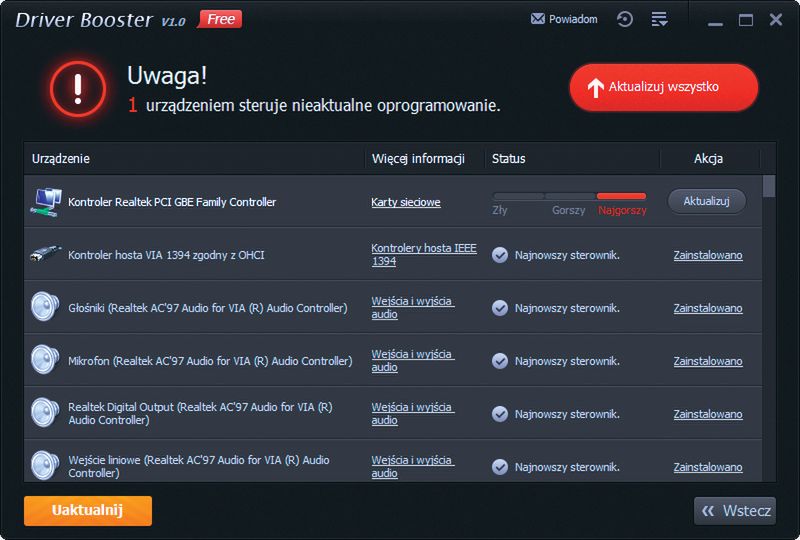This screenshot has height=540, width=800.
Task: Click the nieaktualne oprogramowanie warning message
Action: click(314, 105)
